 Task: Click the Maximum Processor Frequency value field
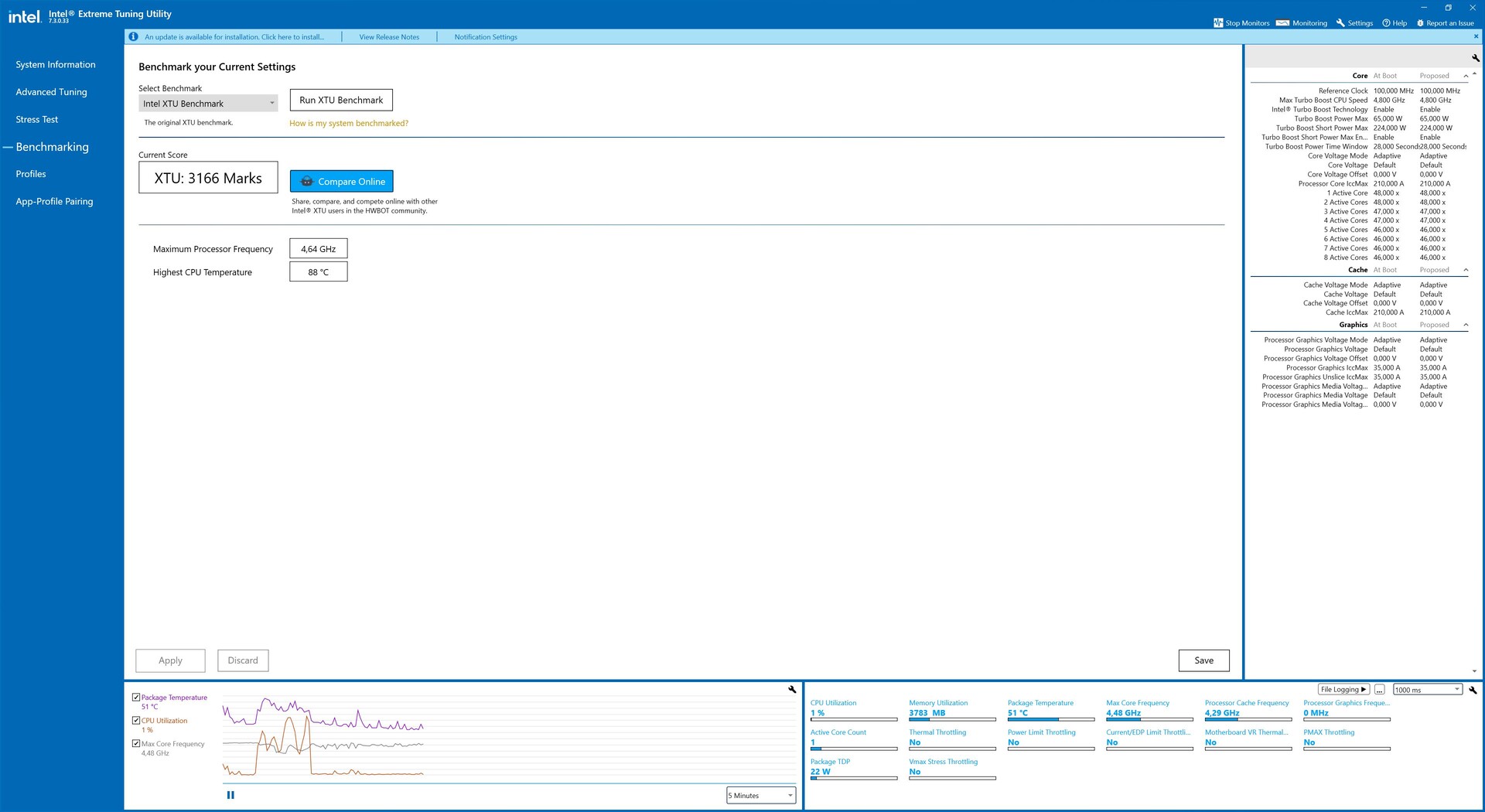319,249
